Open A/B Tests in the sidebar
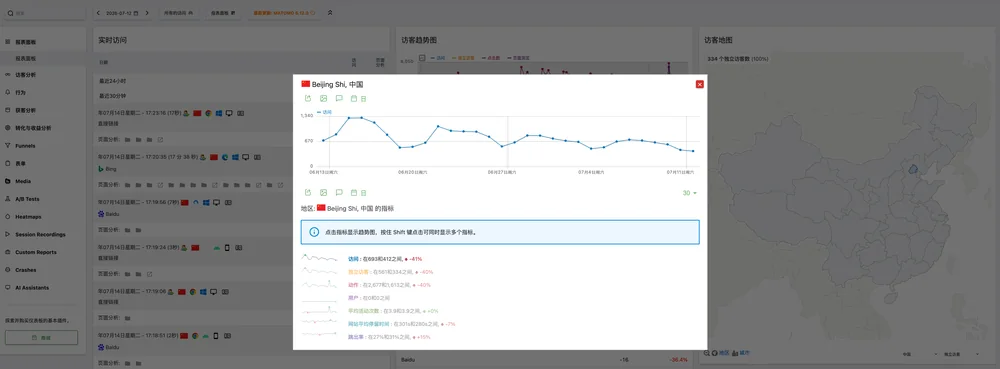Screen dimensions: 1000x369 click(43, 199)
